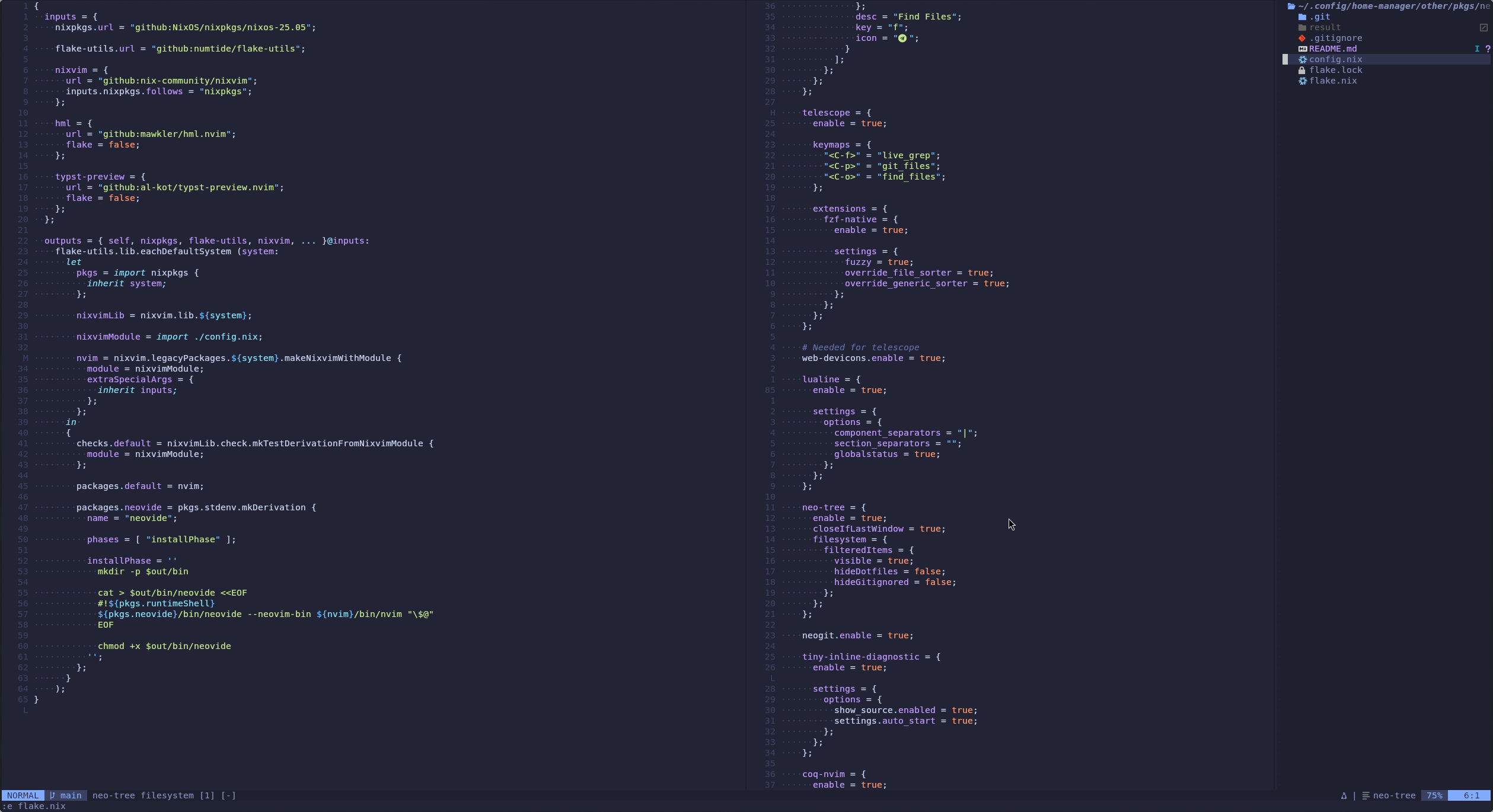This screenshot has height=812, width=1493.
Task: Click the Linux penguin icon in statusline
Action: (x=1344, y=795)
